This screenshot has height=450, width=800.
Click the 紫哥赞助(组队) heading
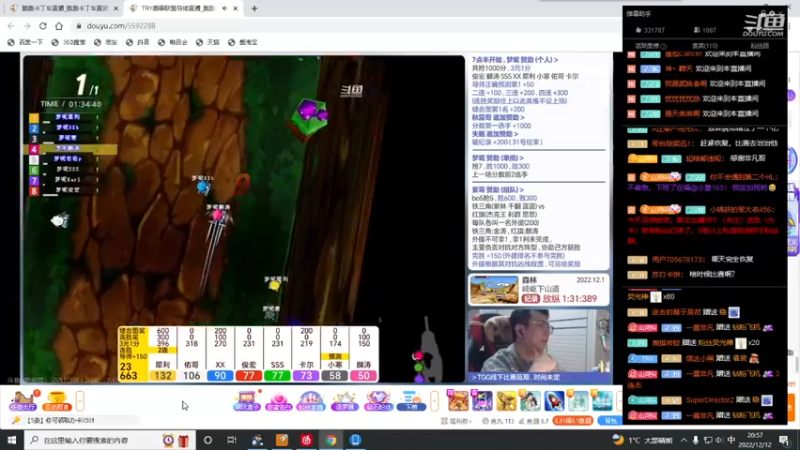tap(497, 189)
